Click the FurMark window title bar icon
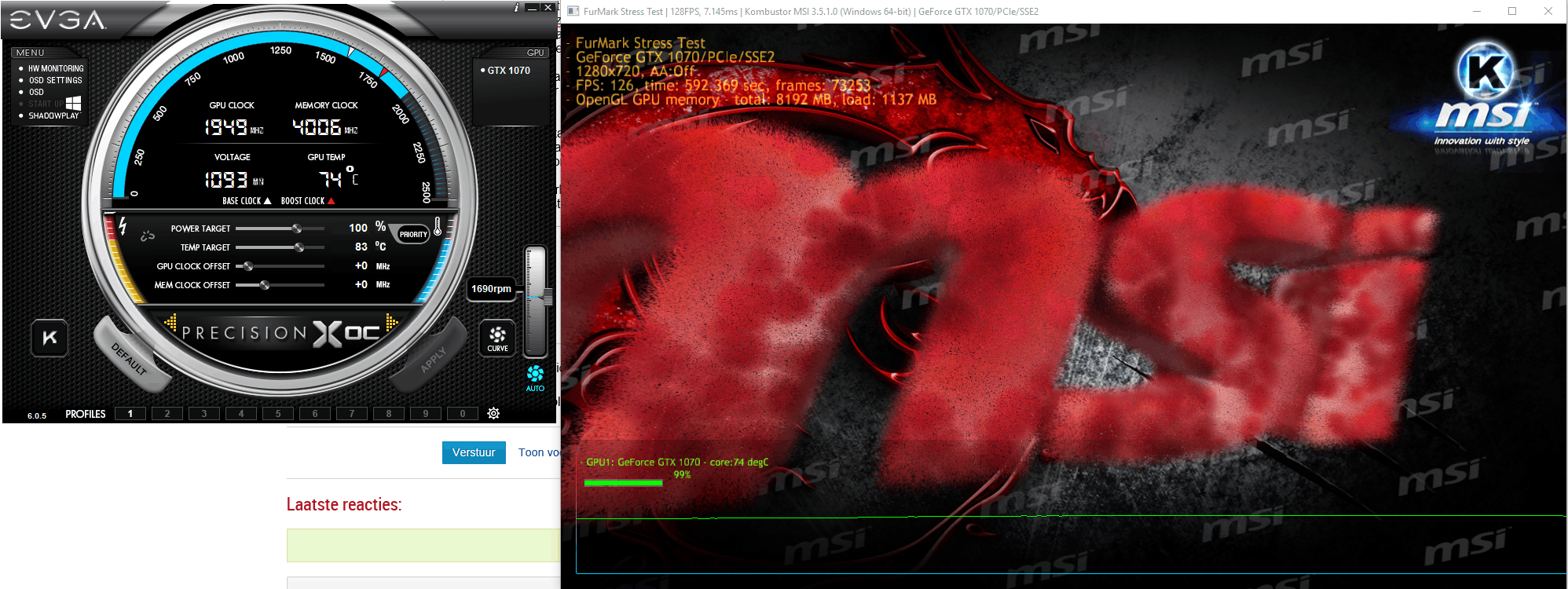This screenshot has width=1568, height=589. pyautogui.click(x=573, y=11)
